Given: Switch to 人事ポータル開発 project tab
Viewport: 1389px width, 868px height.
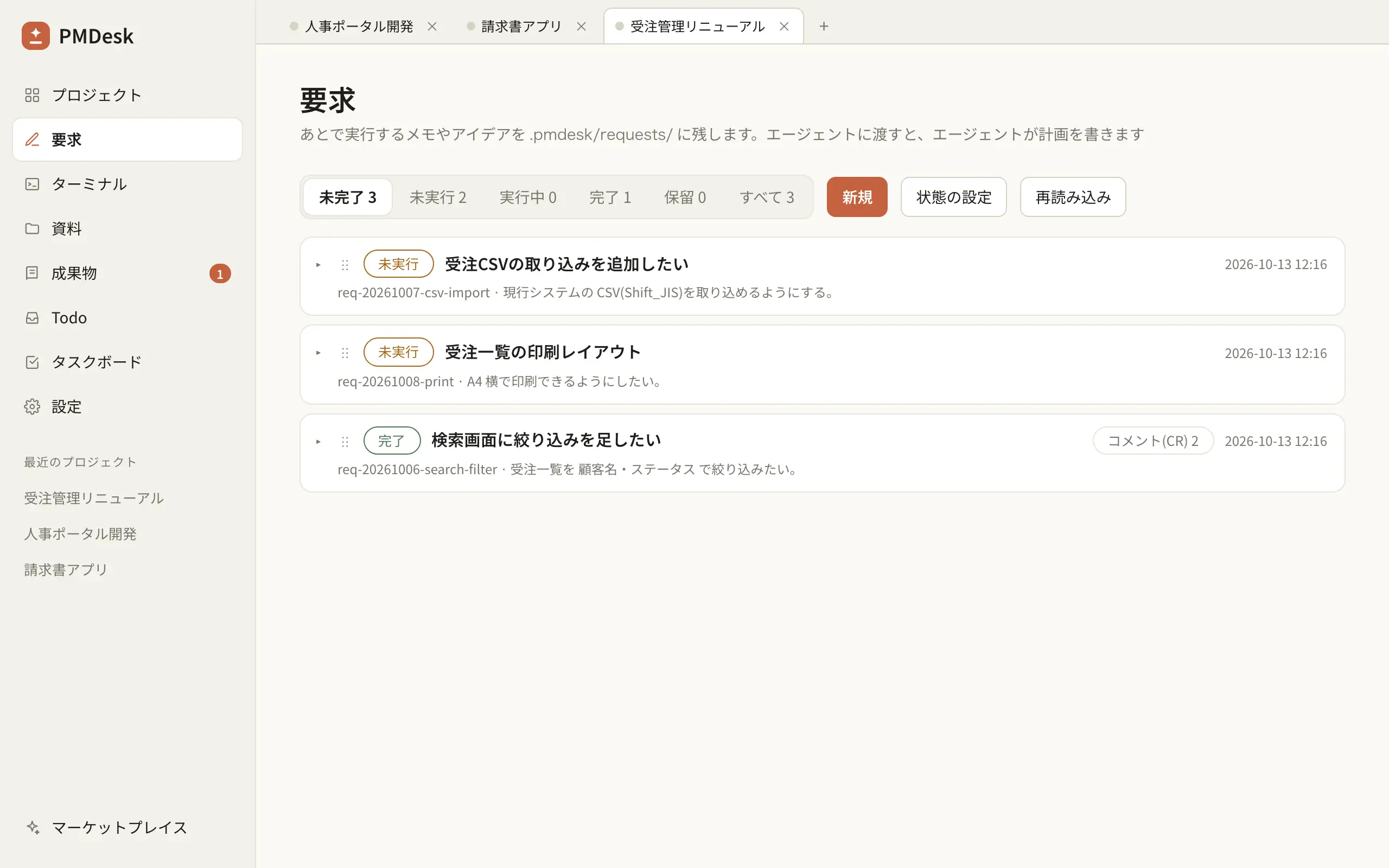Looking at the screenshot, I should 359,27.
